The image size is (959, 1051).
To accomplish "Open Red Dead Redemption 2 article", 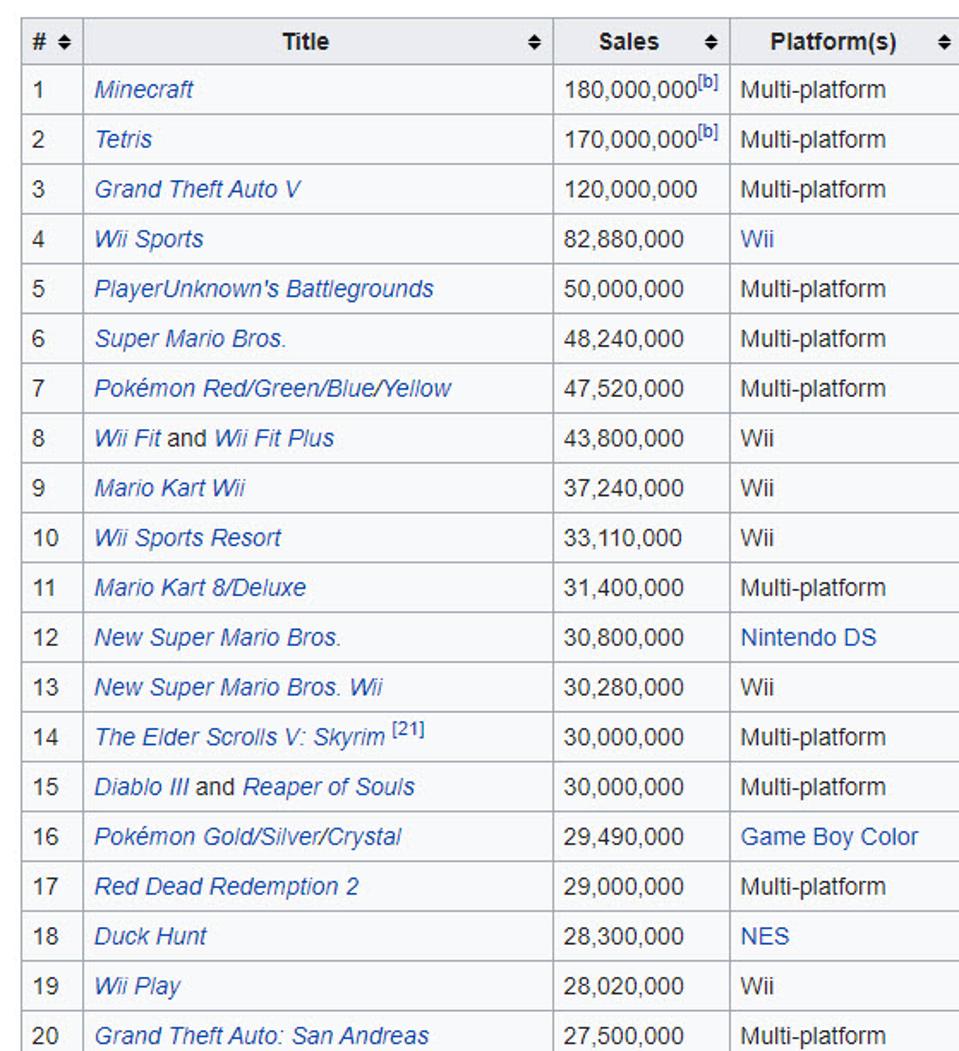I will (x=226, y=887).
